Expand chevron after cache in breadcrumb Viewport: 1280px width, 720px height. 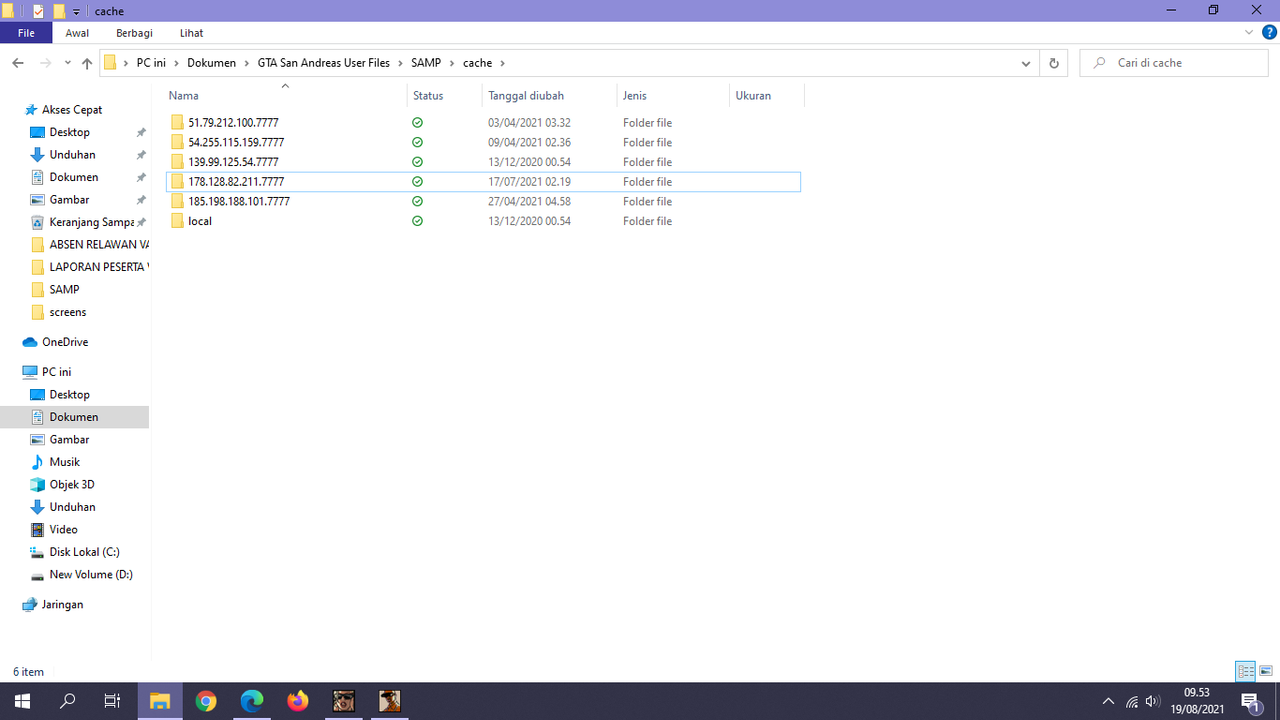point(502,63)
